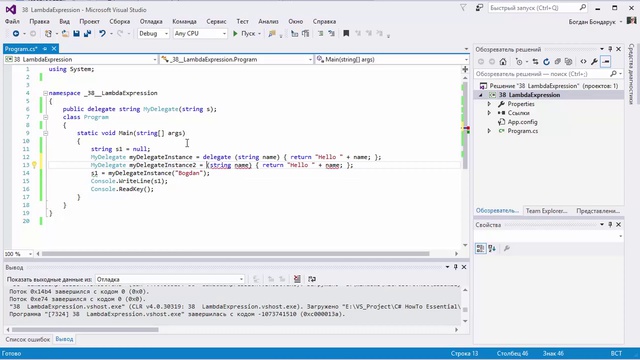Image resolution: width=640 pixels, height=360 pixels.
Task: Toggle Preview Selected Items button in Solution Explorer
Action: point(606,62)
